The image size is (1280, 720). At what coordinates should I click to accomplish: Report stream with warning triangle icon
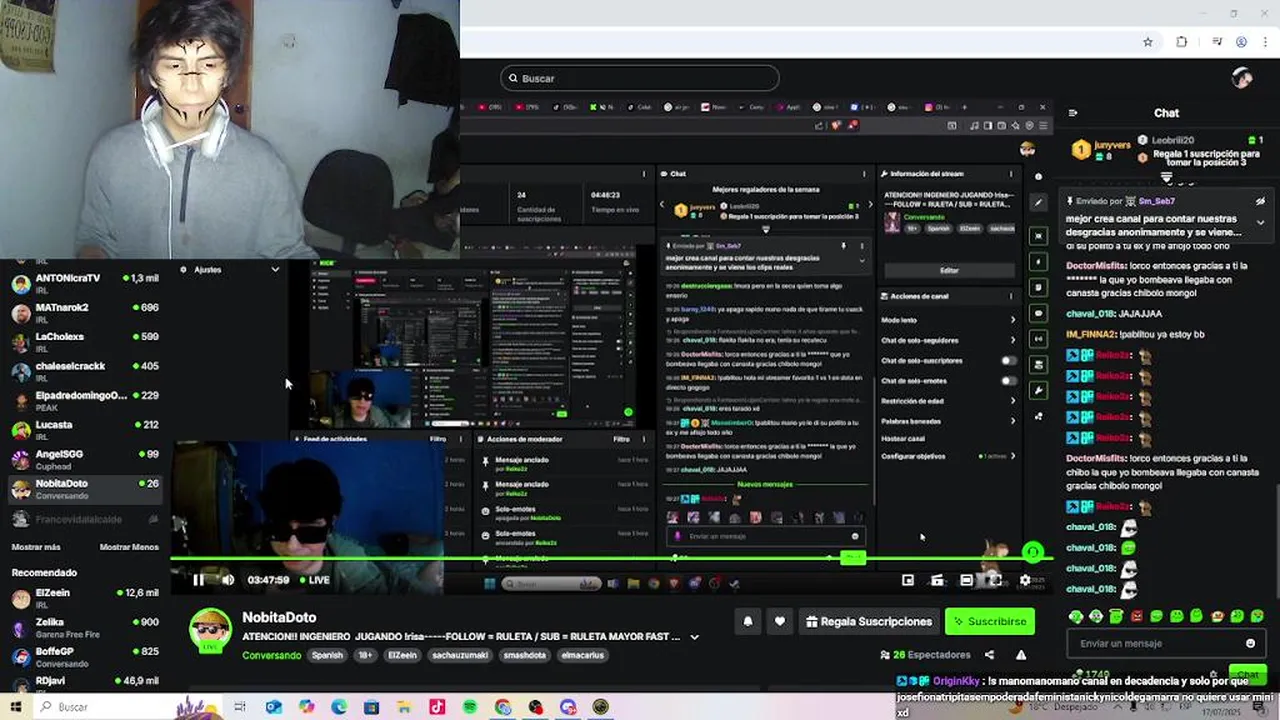click(x=1021, y=655)
